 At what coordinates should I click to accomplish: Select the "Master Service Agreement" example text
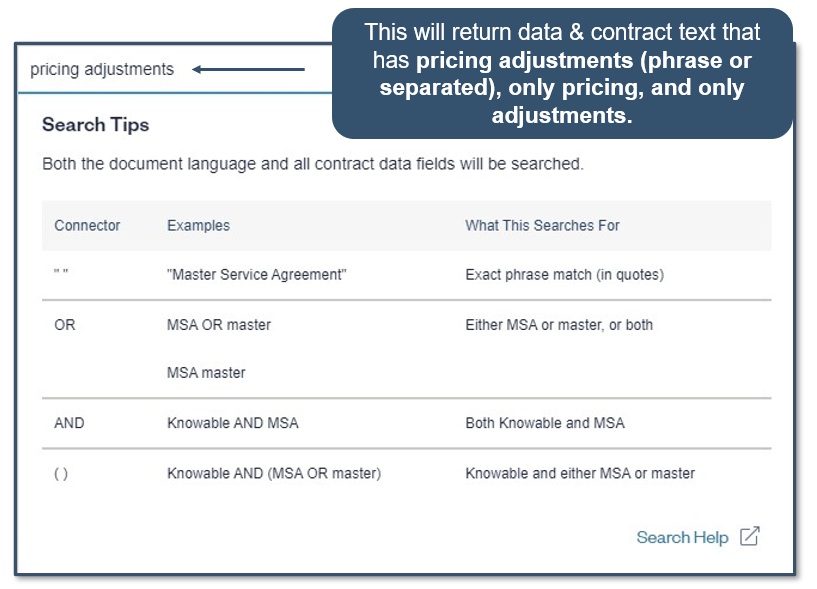(257, 275)
